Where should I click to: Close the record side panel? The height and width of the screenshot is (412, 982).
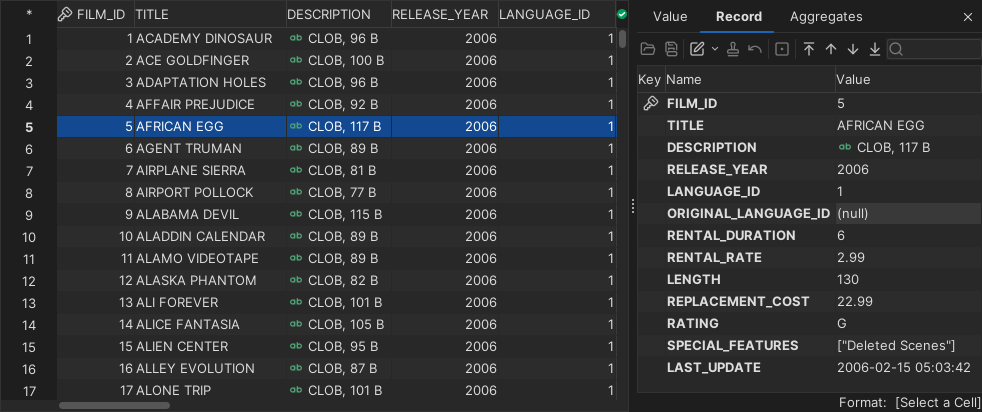tap(967, 17)
